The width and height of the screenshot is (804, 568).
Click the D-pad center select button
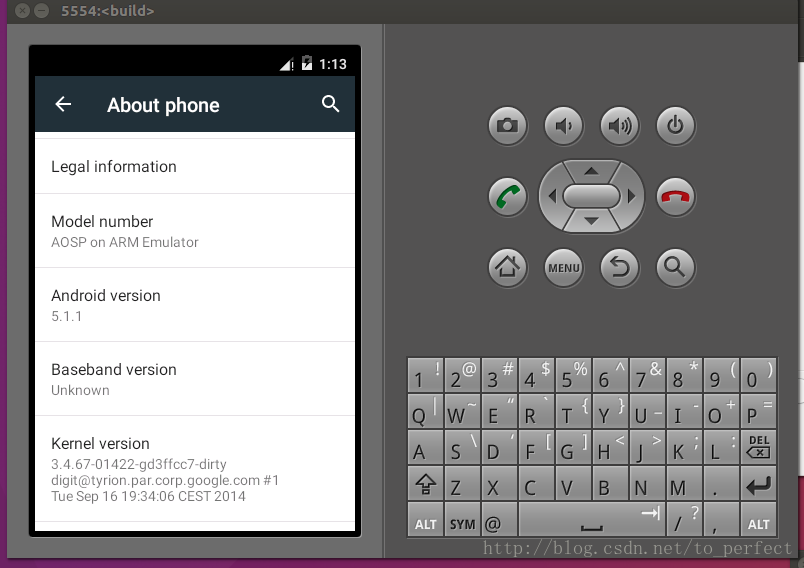point(591,196)
